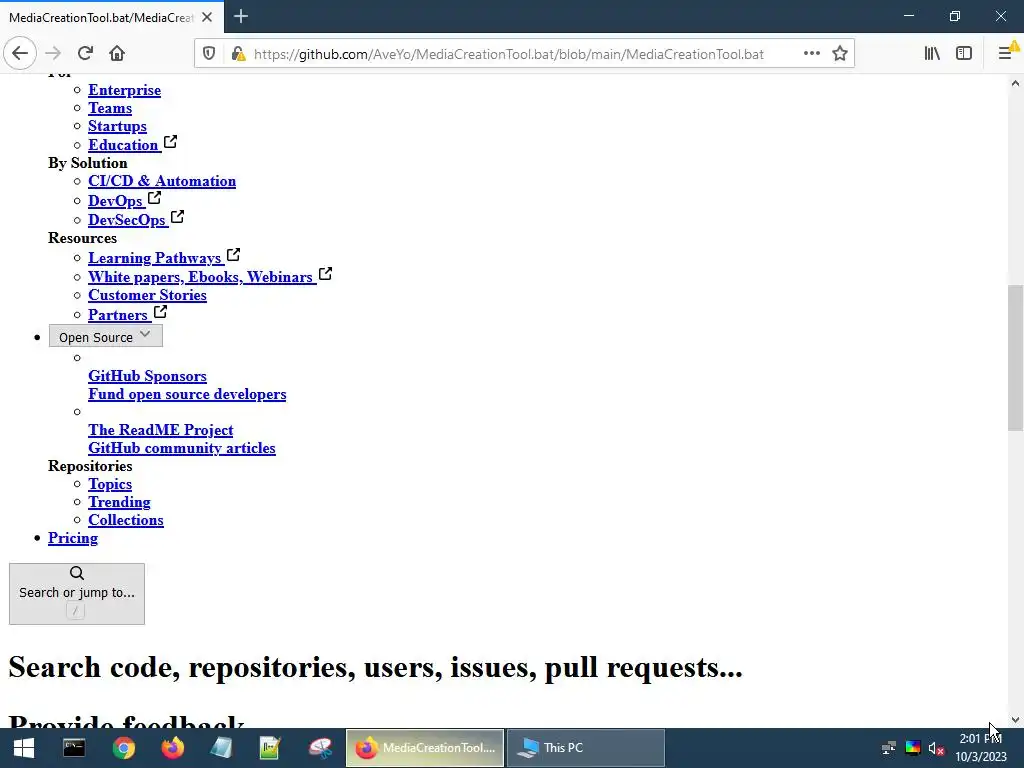Click external link icon beside Education

[x=170, y=141]
